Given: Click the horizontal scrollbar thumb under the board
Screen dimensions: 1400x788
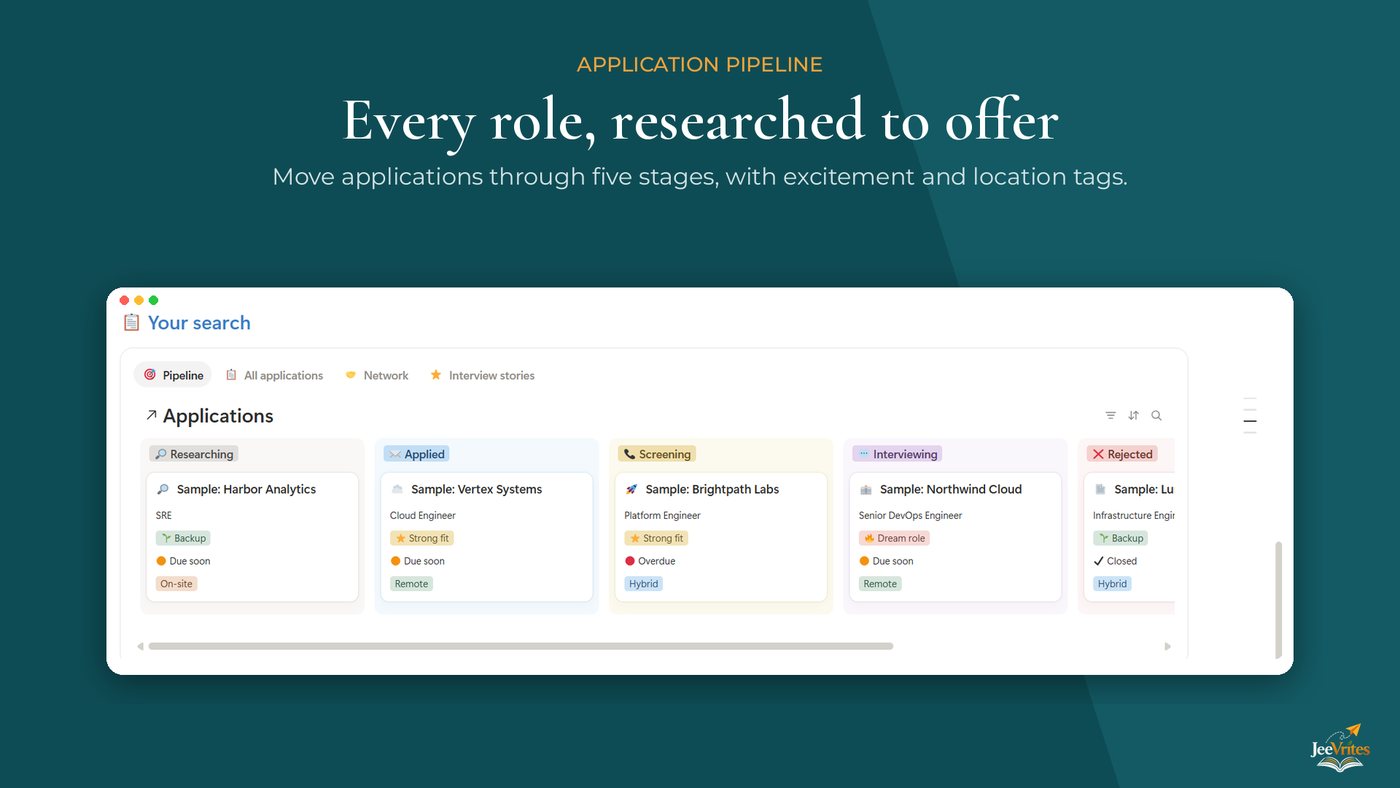Looking at the screenshot, I should click(x=520, y=646).
